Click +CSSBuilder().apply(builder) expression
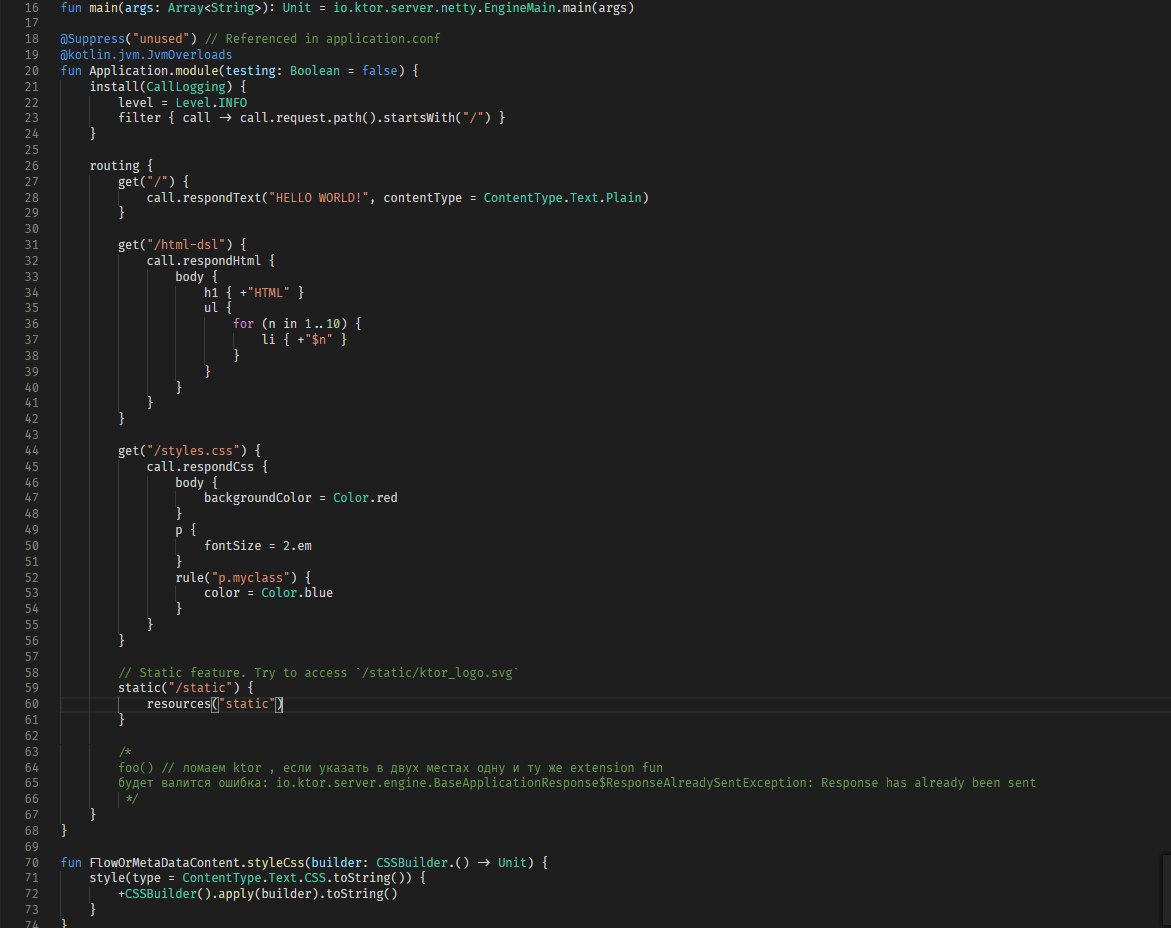1171x928 pixels. [x=219, y=894]
